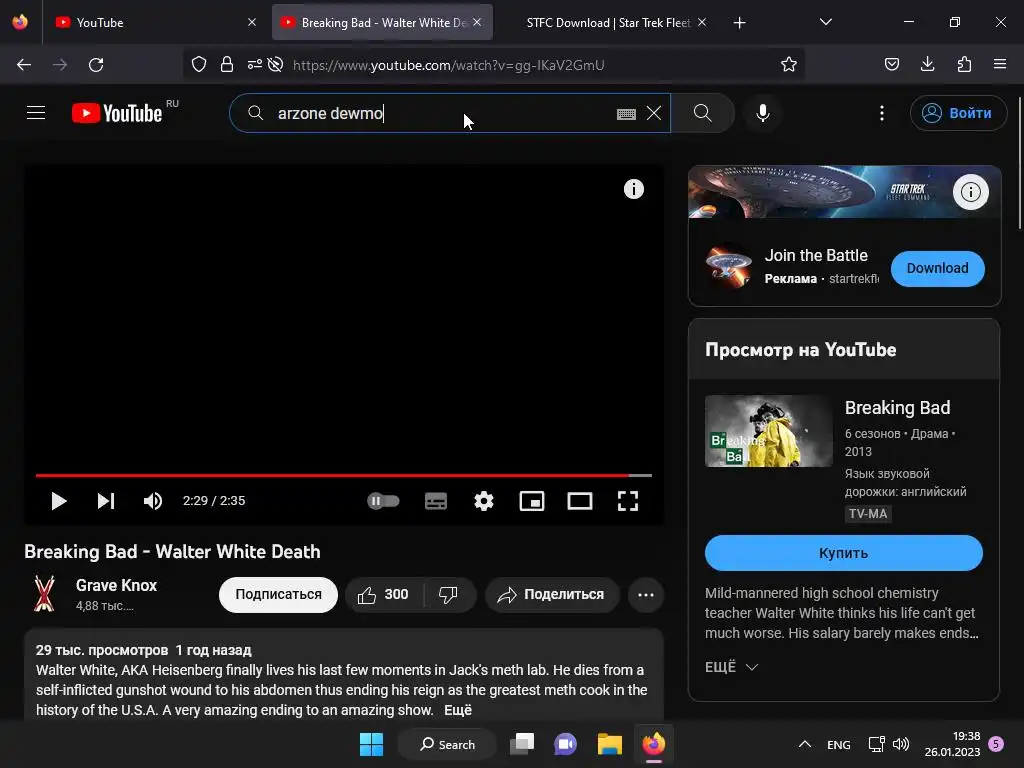Viewport: 1024px width, 768px height.
Task: Open Firefox application menu
Action: click(x=1000, y=64)
